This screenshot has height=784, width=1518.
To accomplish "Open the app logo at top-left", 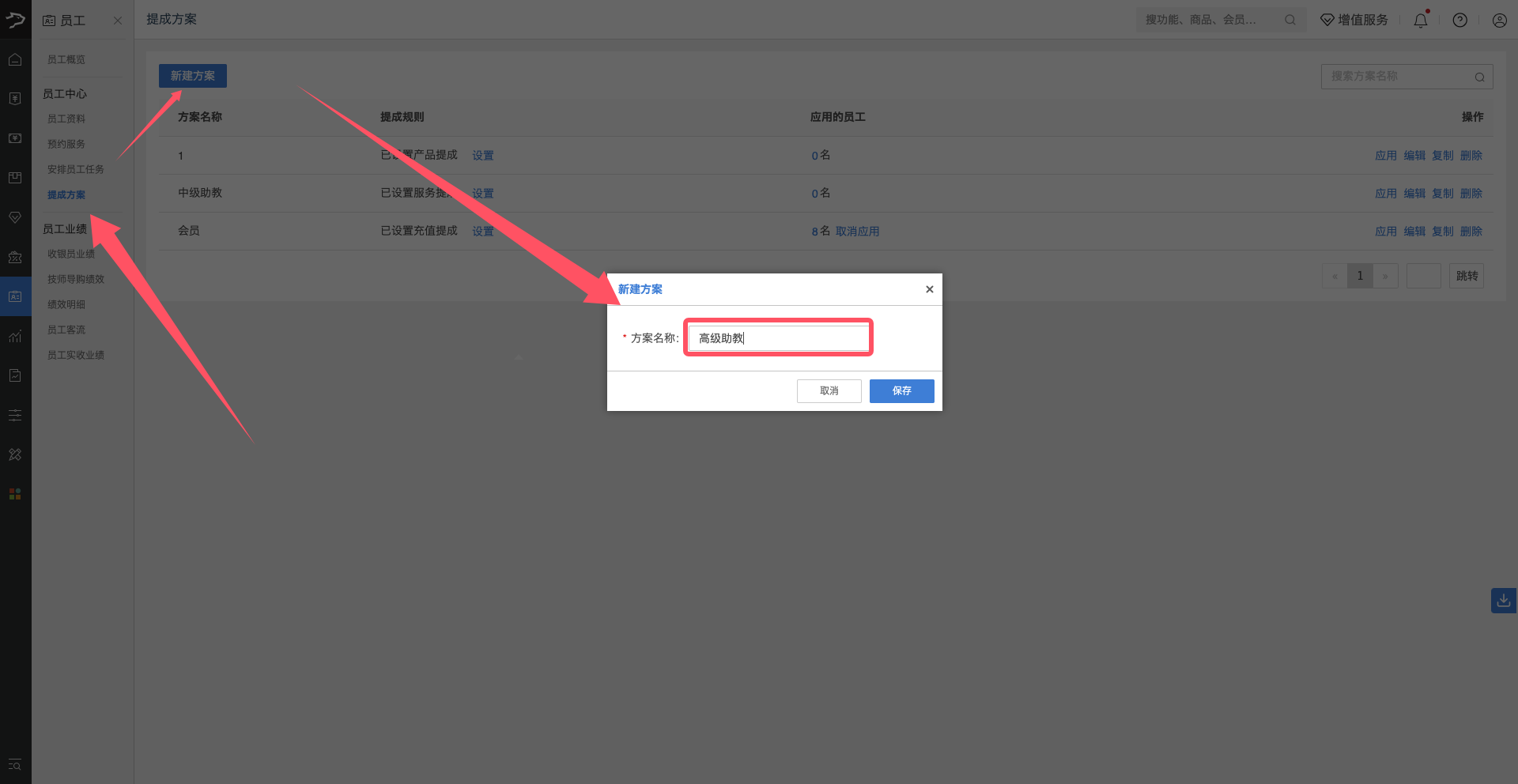I will tap(15, 19).
